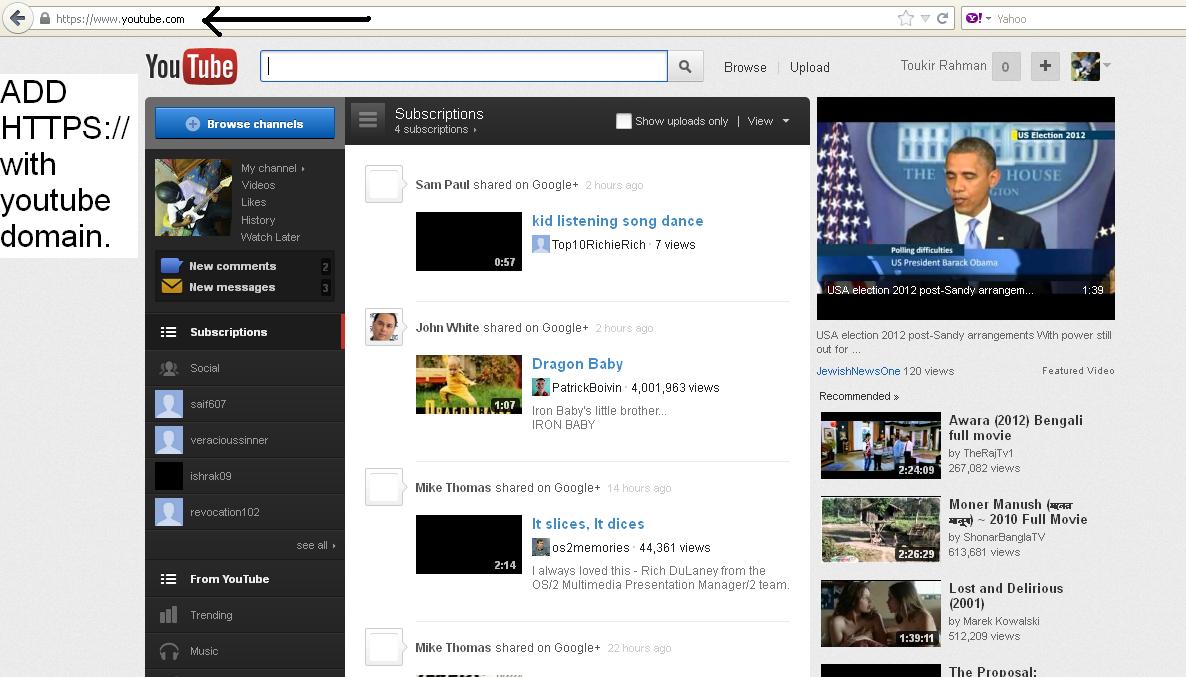Screen dimensions: 1186x677
Task: Click the Sam Paul shared on Google+ name
Action: tap(442, 185)
